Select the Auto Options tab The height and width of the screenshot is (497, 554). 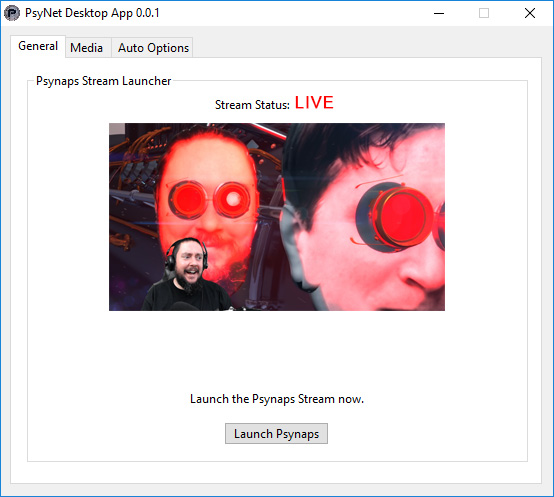click(x=153, y=48)
